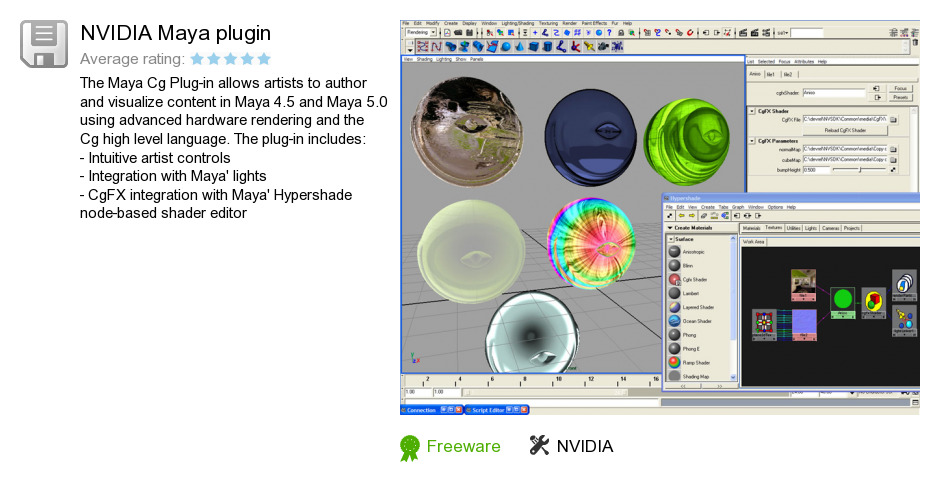This screenshot has height=492, width=940.
Task: Click the question mark help icon
Action: click(x=609, y=33)
